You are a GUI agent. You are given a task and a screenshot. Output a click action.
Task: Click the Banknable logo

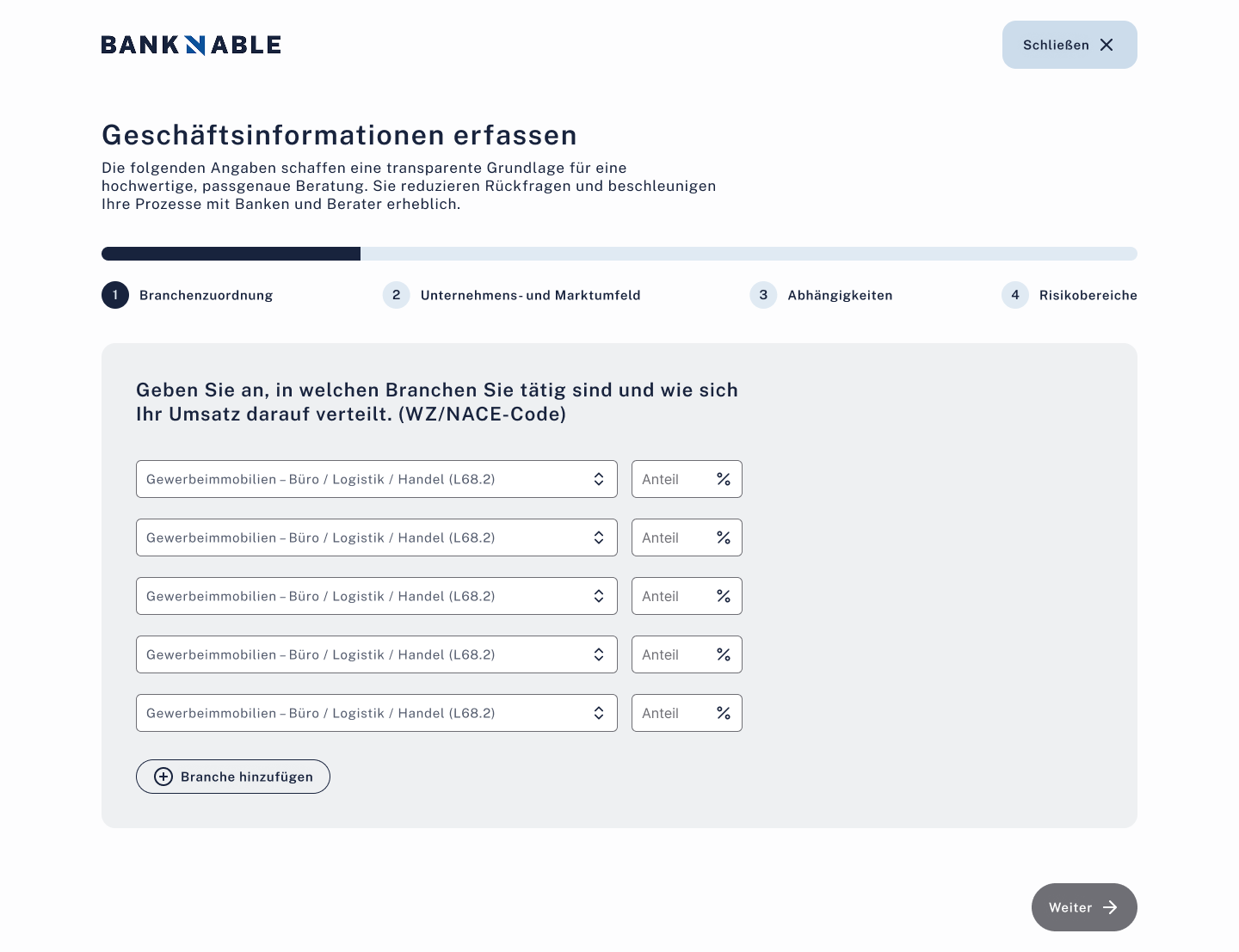(191, 45)
